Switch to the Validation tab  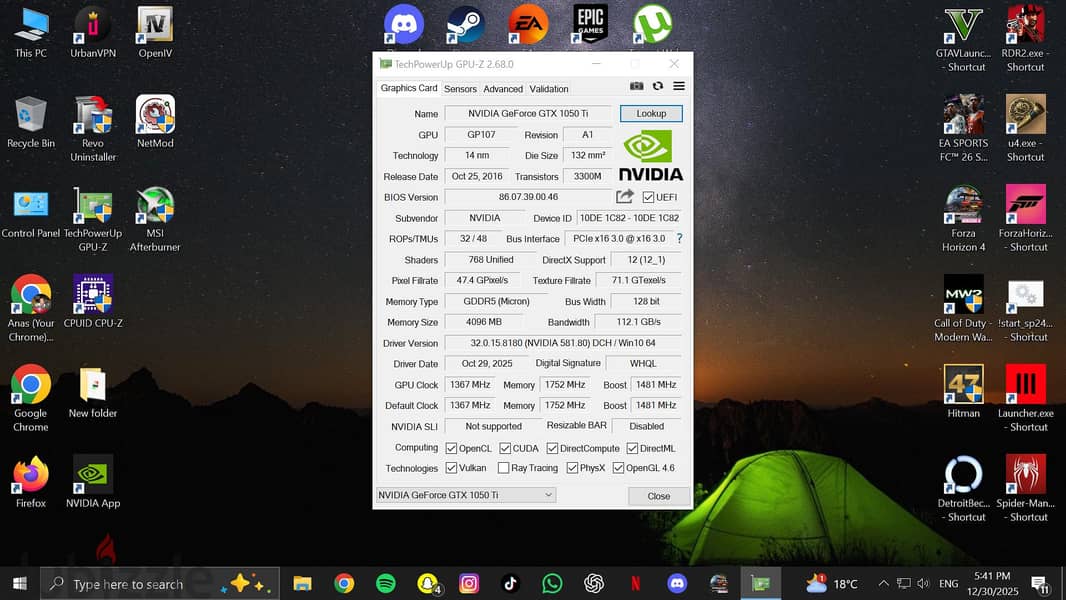click(x=549, y=89)
